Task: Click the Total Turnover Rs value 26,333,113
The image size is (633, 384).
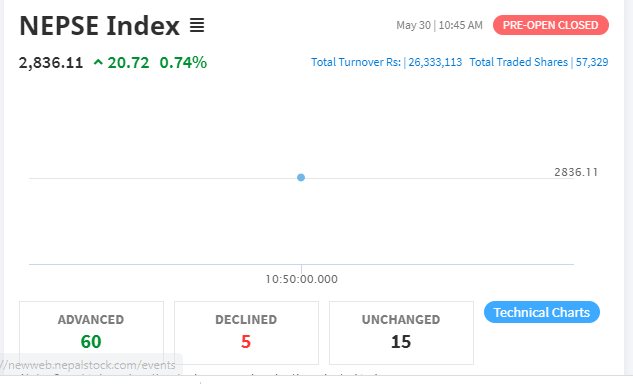Action: [435, 62]
